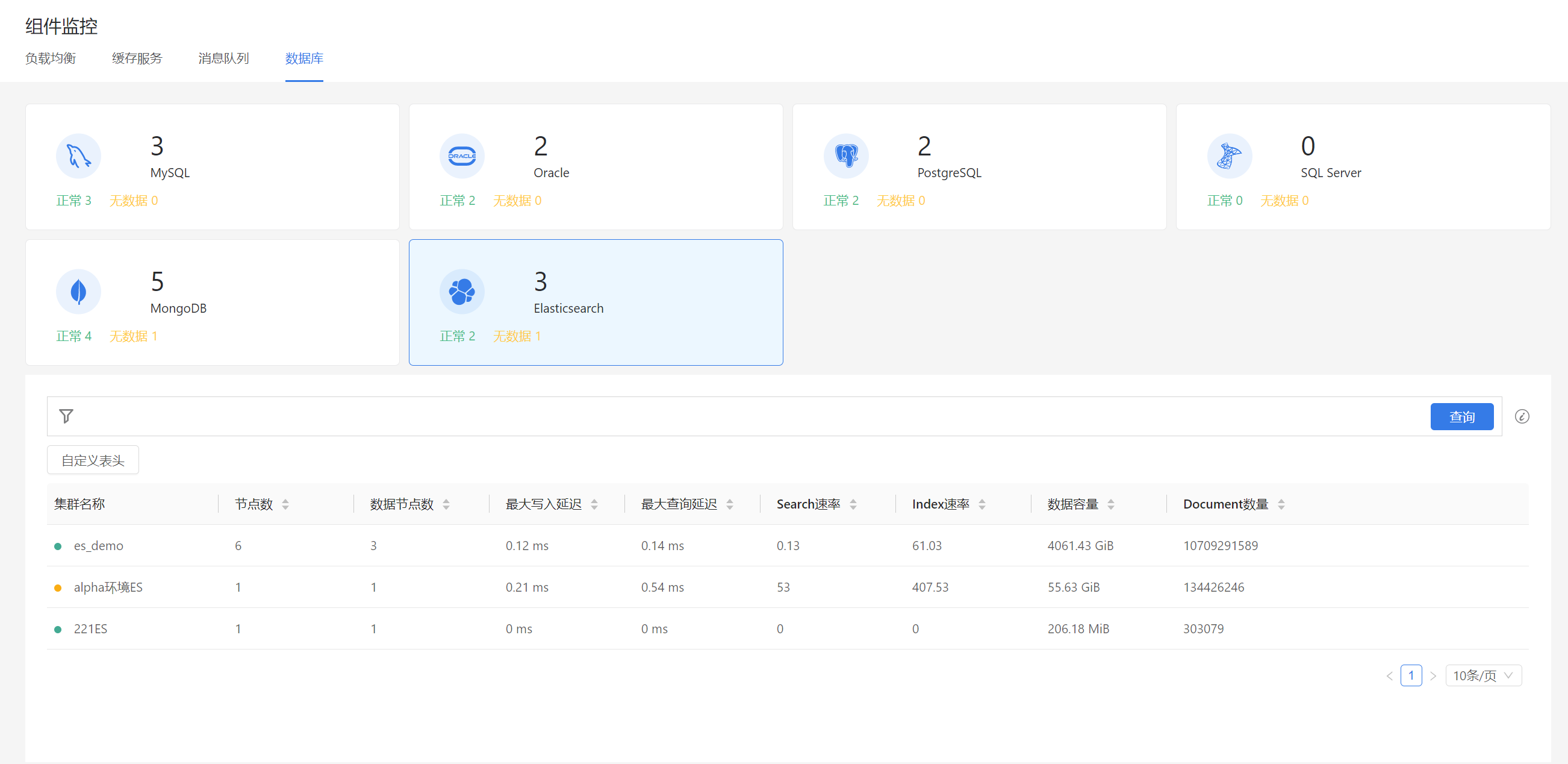Click 无数据 0 on SQL Server card
Image resolution: width=1568 pixels, height=764 pixels.
1284,201
